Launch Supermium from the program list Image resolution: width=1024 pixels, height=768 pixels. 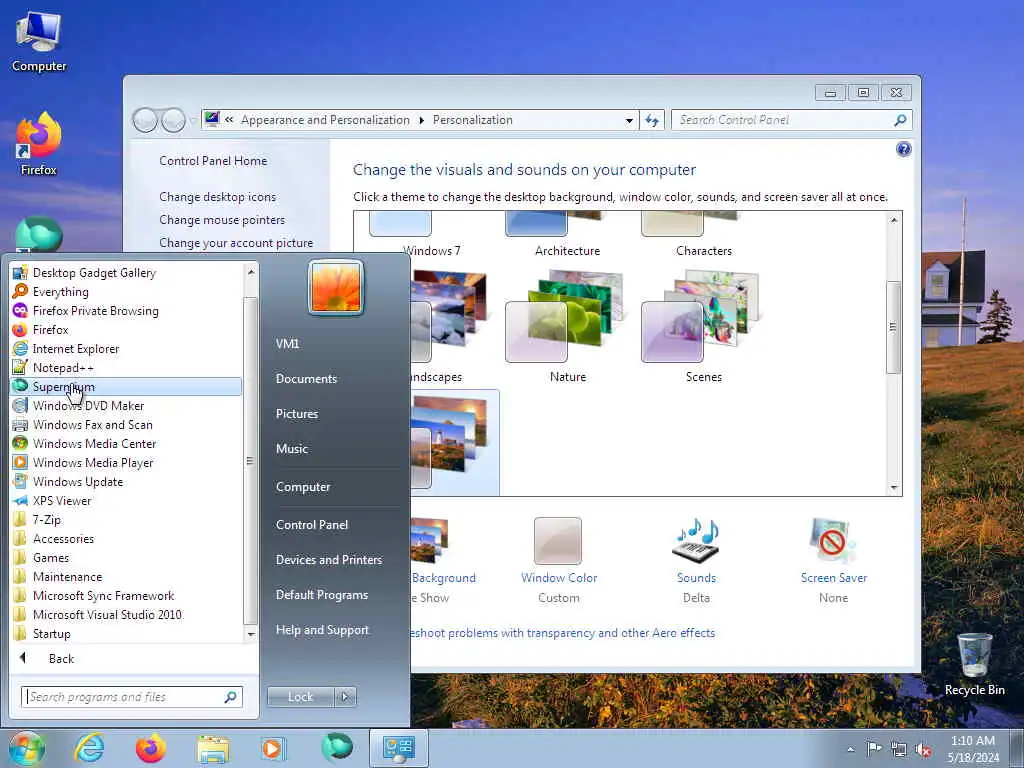[127, 386]
